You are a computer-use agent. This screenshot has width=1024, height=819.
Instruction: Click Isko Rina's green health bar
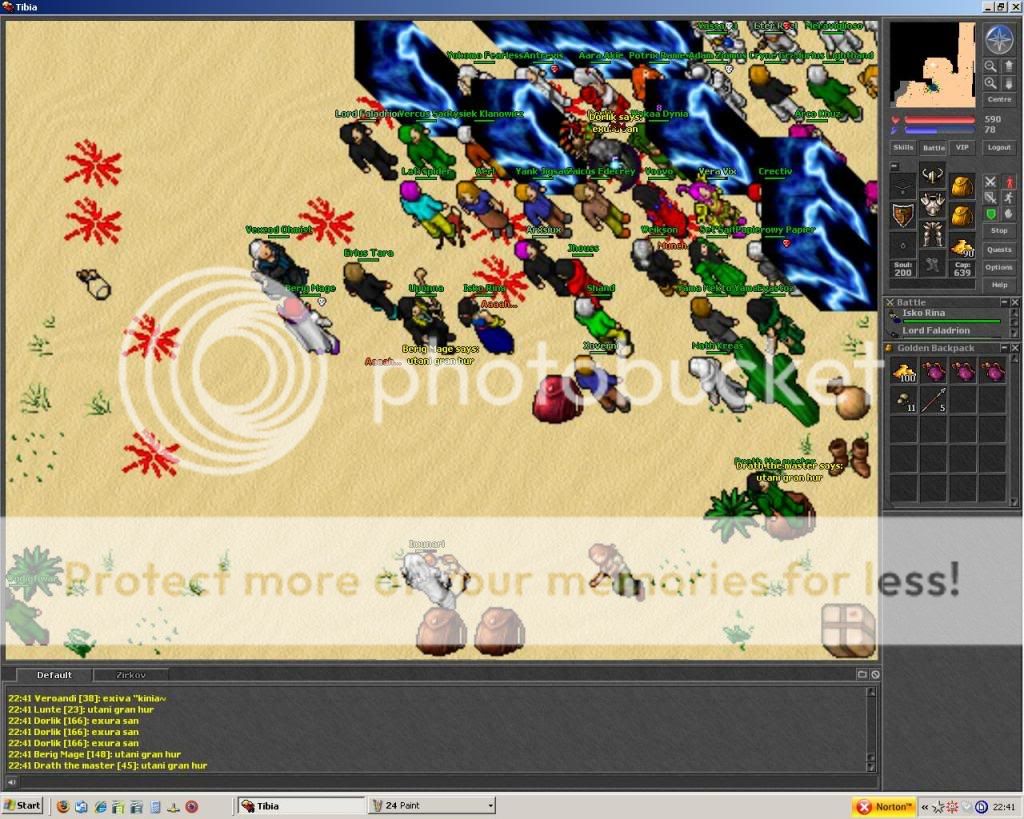coord(952,321)
